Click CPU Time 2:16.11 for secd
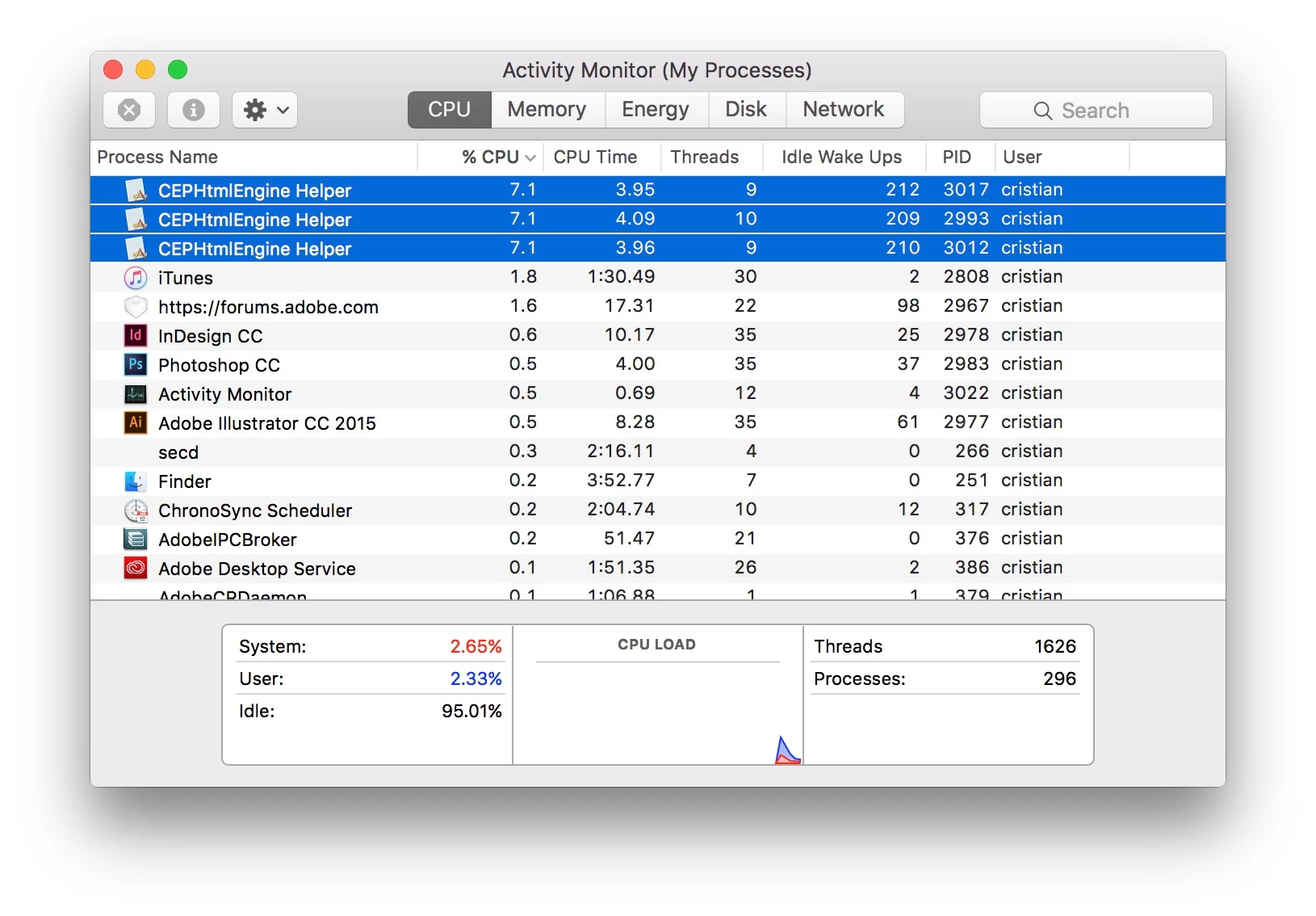Viewport: 1316px width, 916px height. [621, 452]
